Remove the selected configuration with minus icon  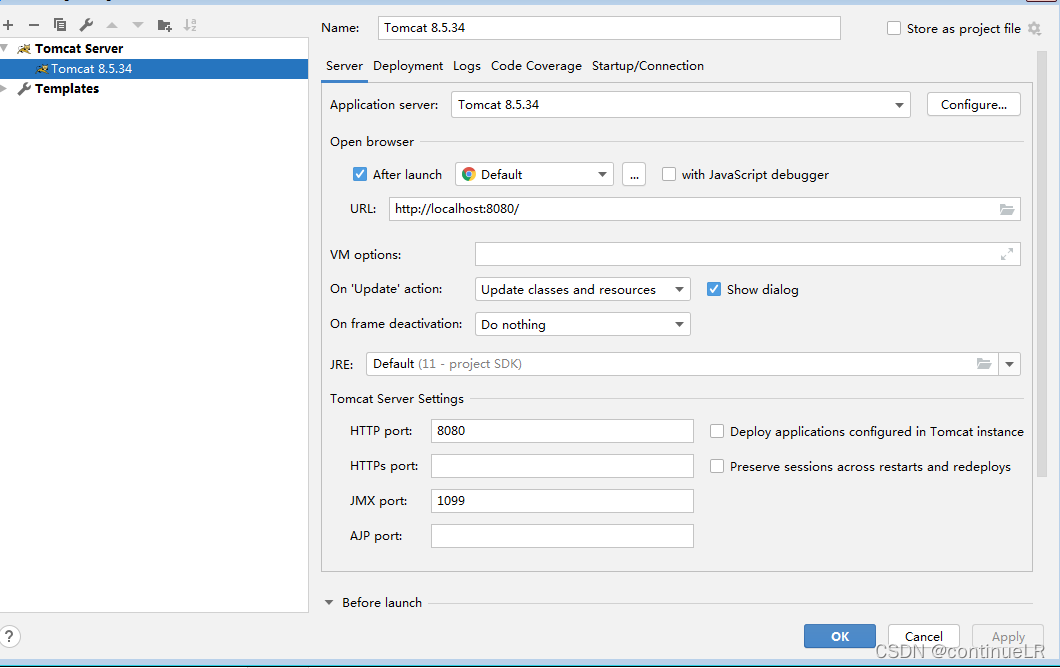(34, 25)
